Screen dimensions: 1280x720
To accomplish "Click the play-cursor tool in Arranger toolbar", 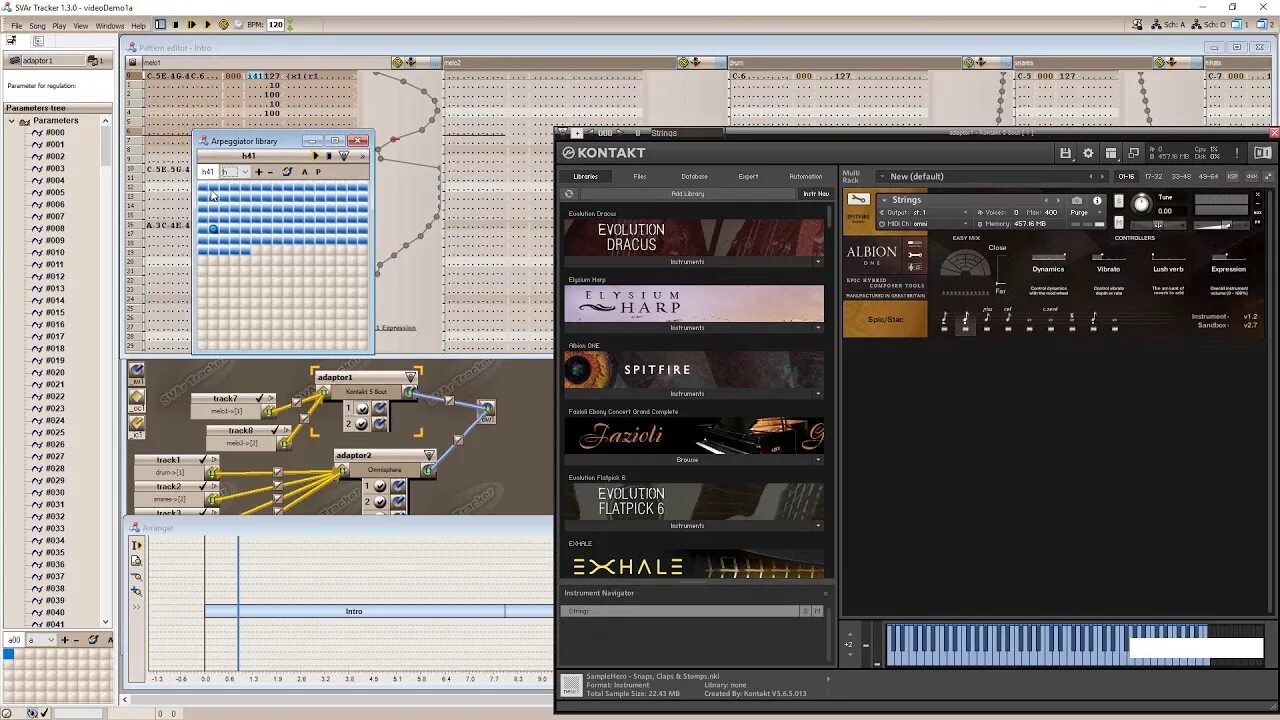I will pos(137,546).
